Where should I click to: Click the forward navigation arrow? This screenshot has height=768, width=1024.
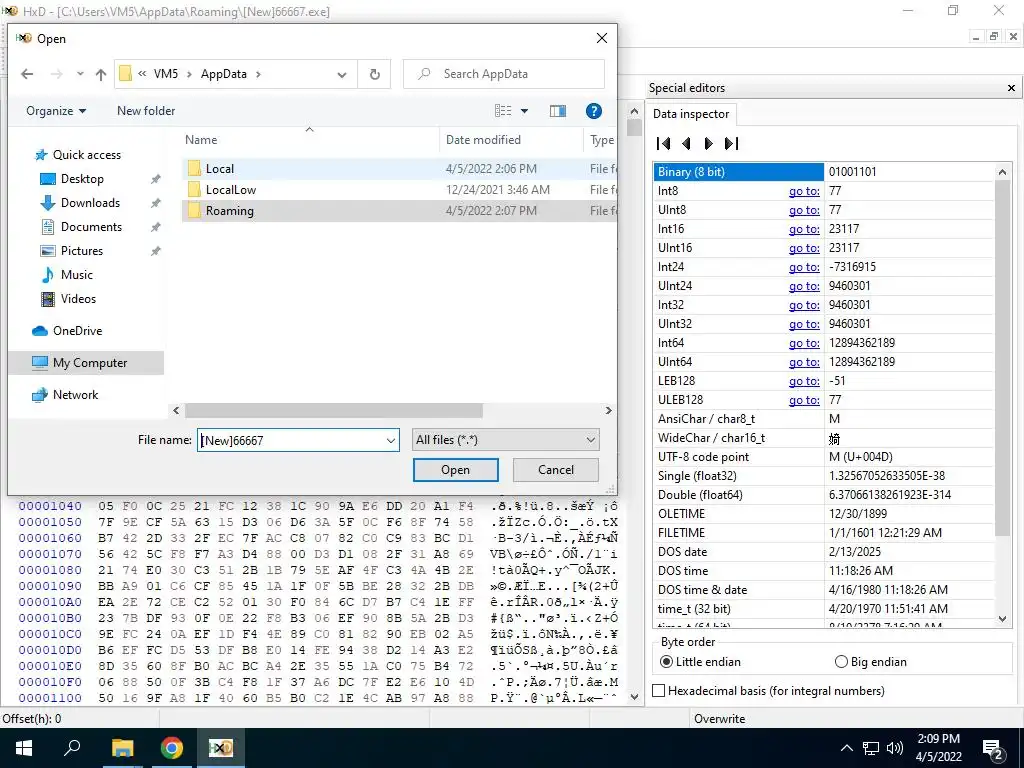pos(57,74)
